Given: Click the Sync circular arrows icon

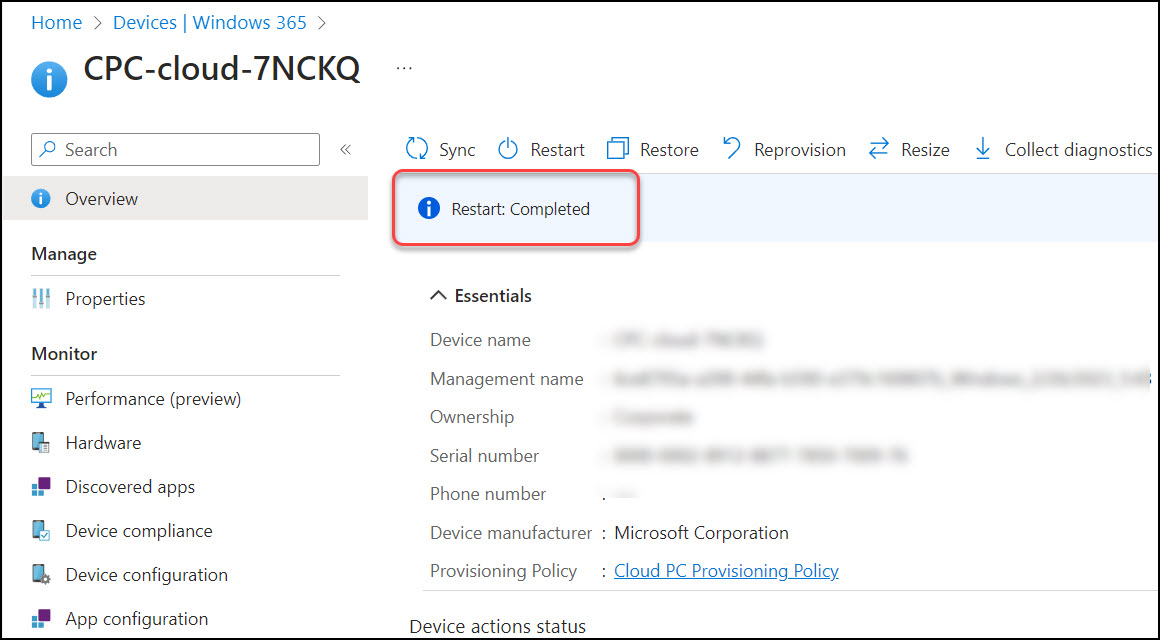Looking at the screenshot, I should [417, 149].
